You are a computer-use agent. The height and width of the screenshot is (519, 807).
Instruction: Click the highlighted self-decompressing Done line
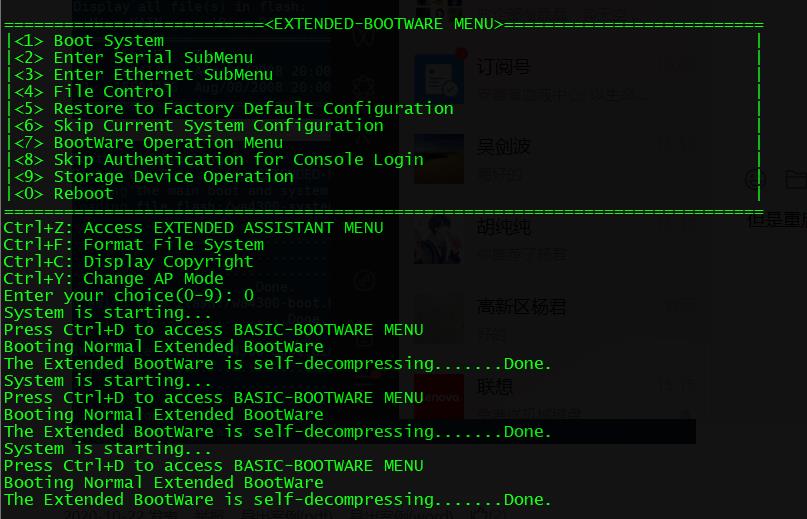point(278,432)
